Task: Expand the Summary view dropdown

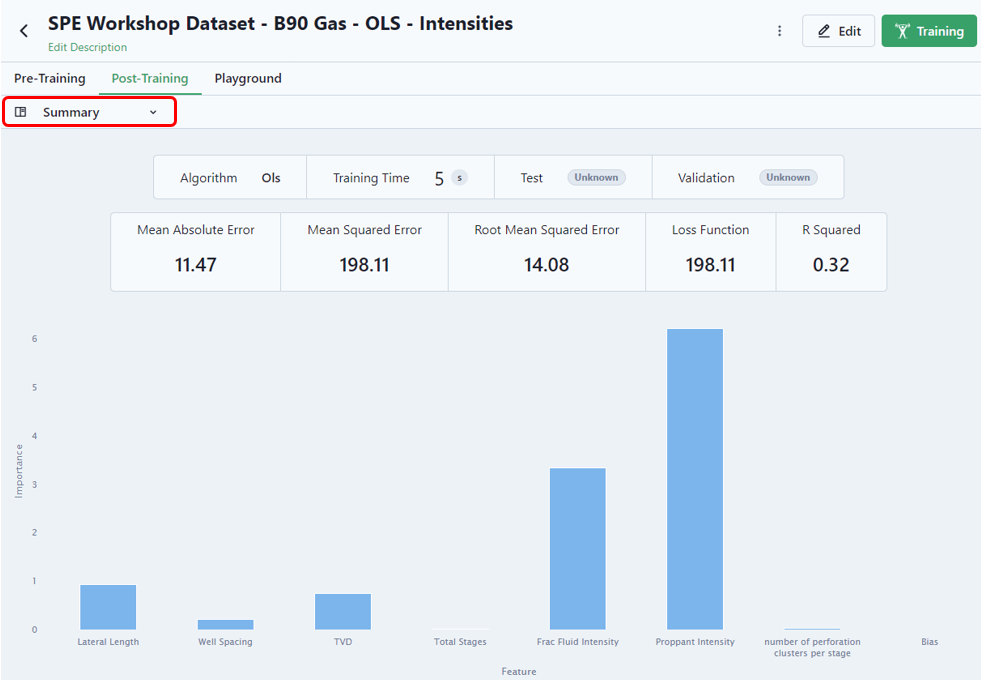Action: pos(89,112)
